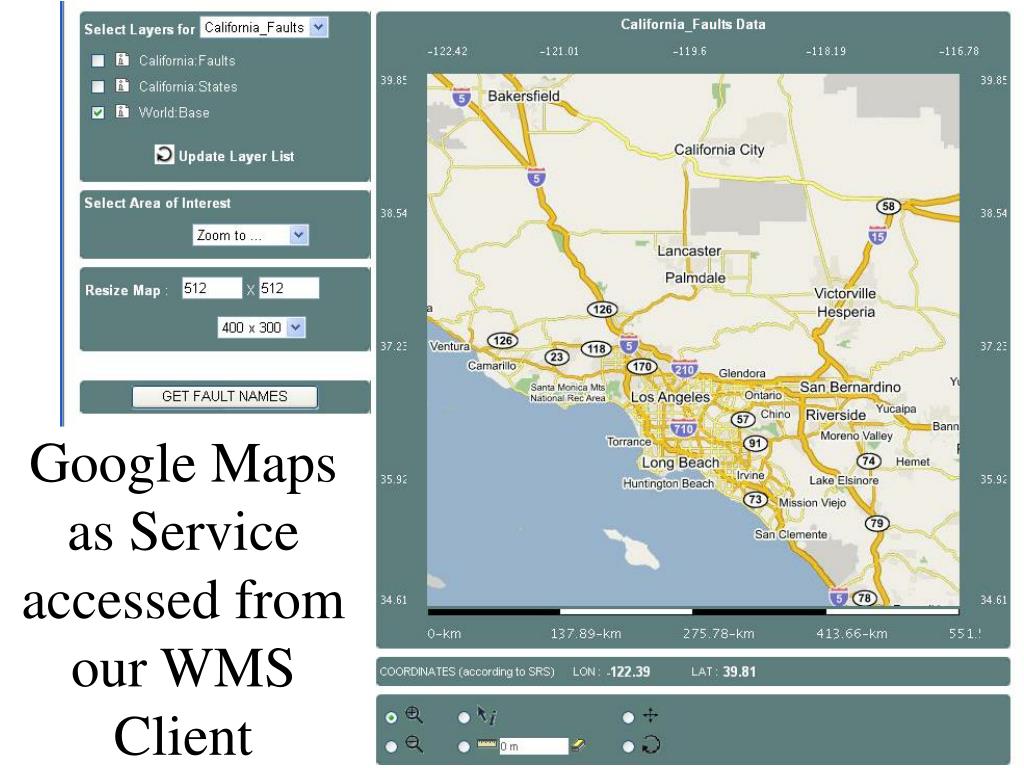Click the Long Beach label on the map
Screen dimensions: 1024x768
(x=680, y=463)
